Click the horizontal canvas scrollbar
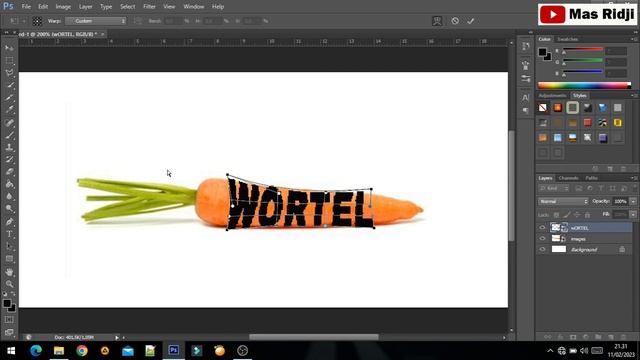 [x=313, y=337]
